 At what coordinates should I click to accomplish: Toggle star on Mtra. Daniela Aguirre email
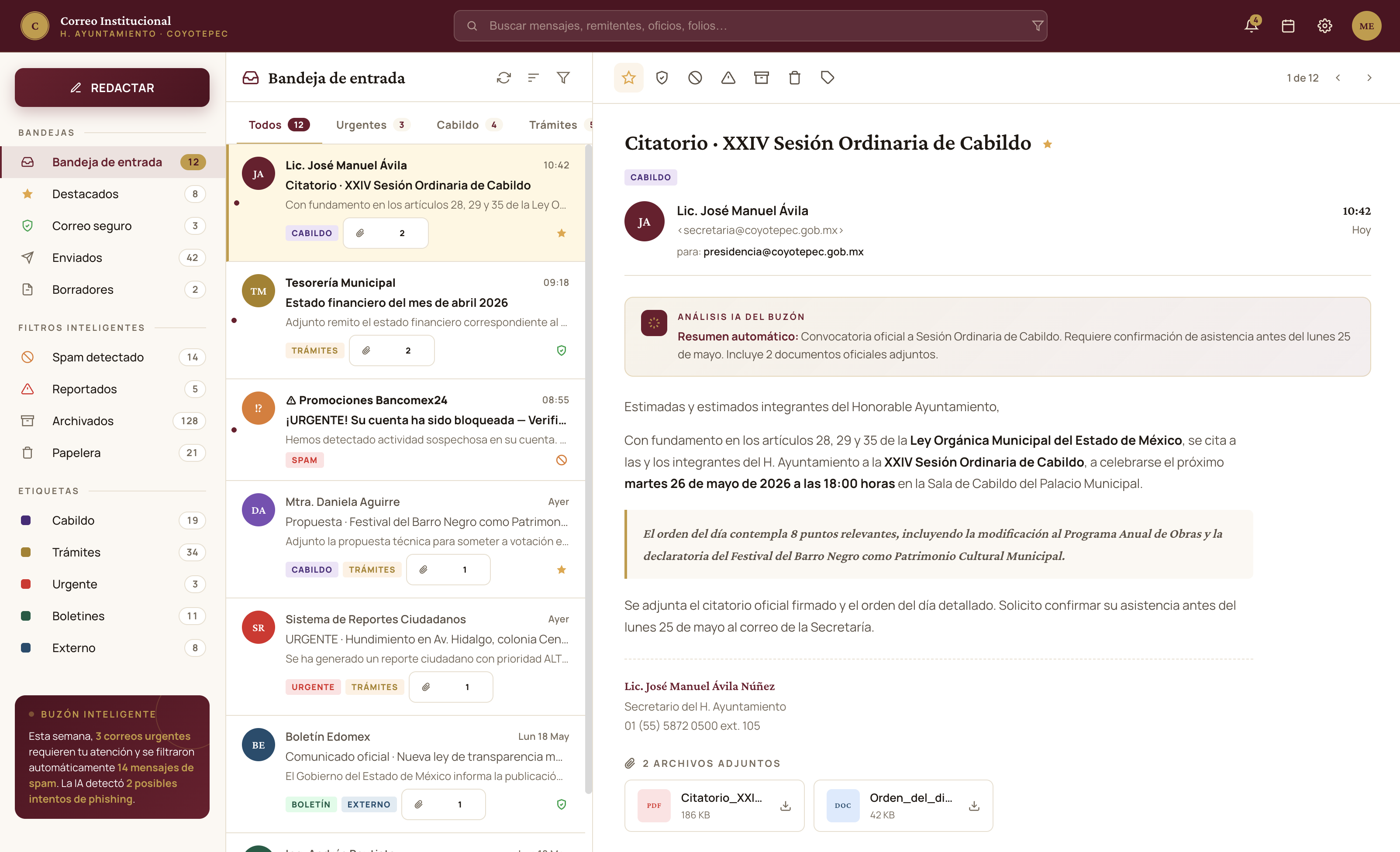562,570
